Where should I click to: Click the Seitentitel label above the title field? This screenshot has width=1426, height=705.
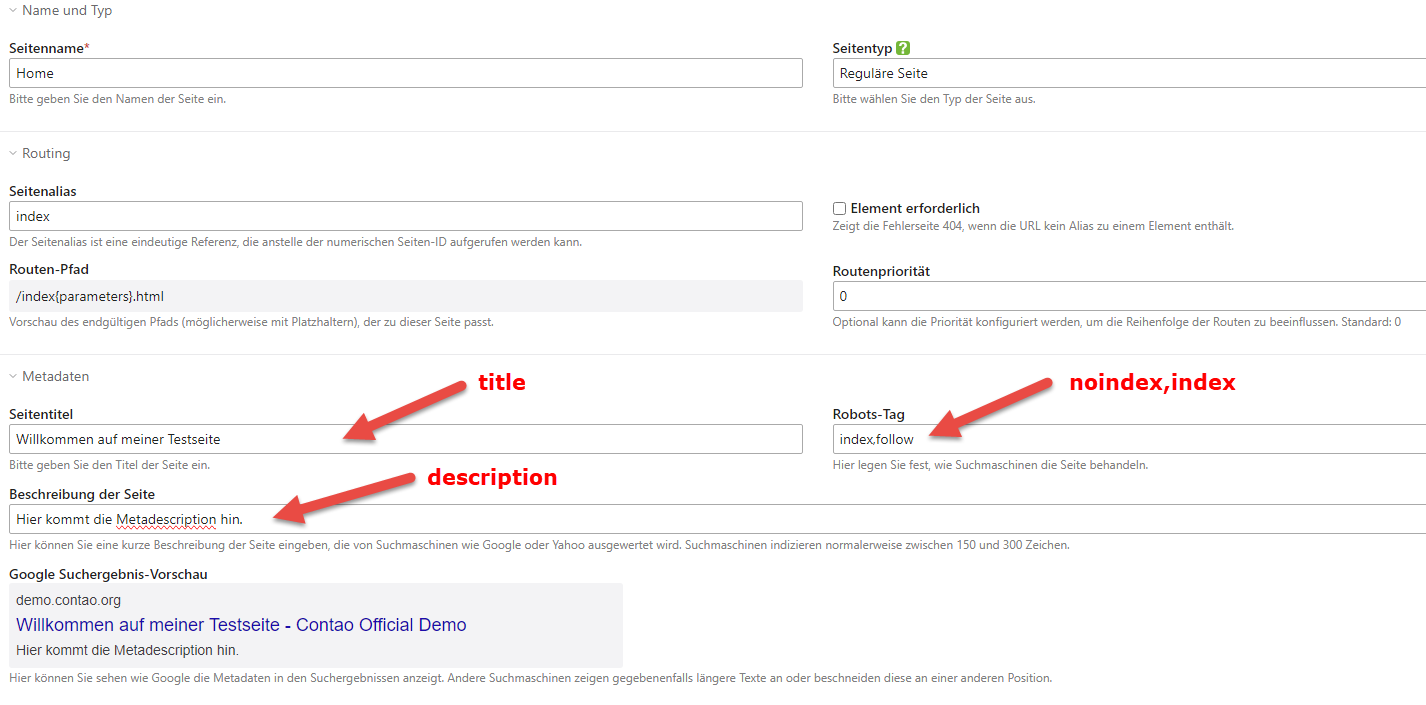click(x=41, y=414)
